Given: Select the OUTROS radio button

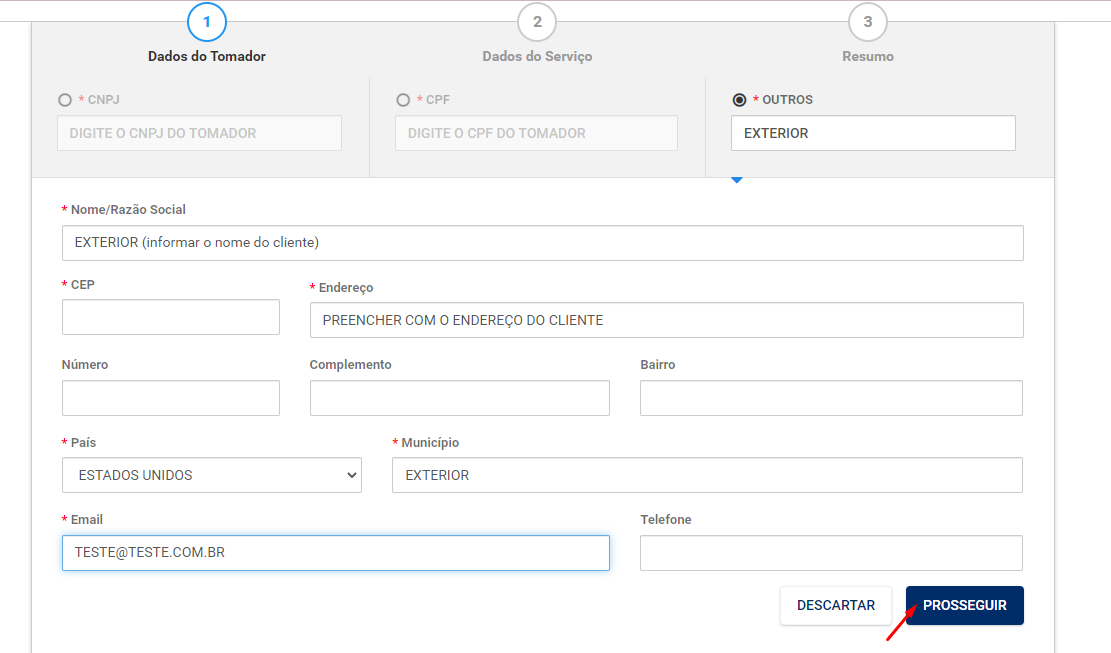Looking at the screenshot, I should coord(739,100).
